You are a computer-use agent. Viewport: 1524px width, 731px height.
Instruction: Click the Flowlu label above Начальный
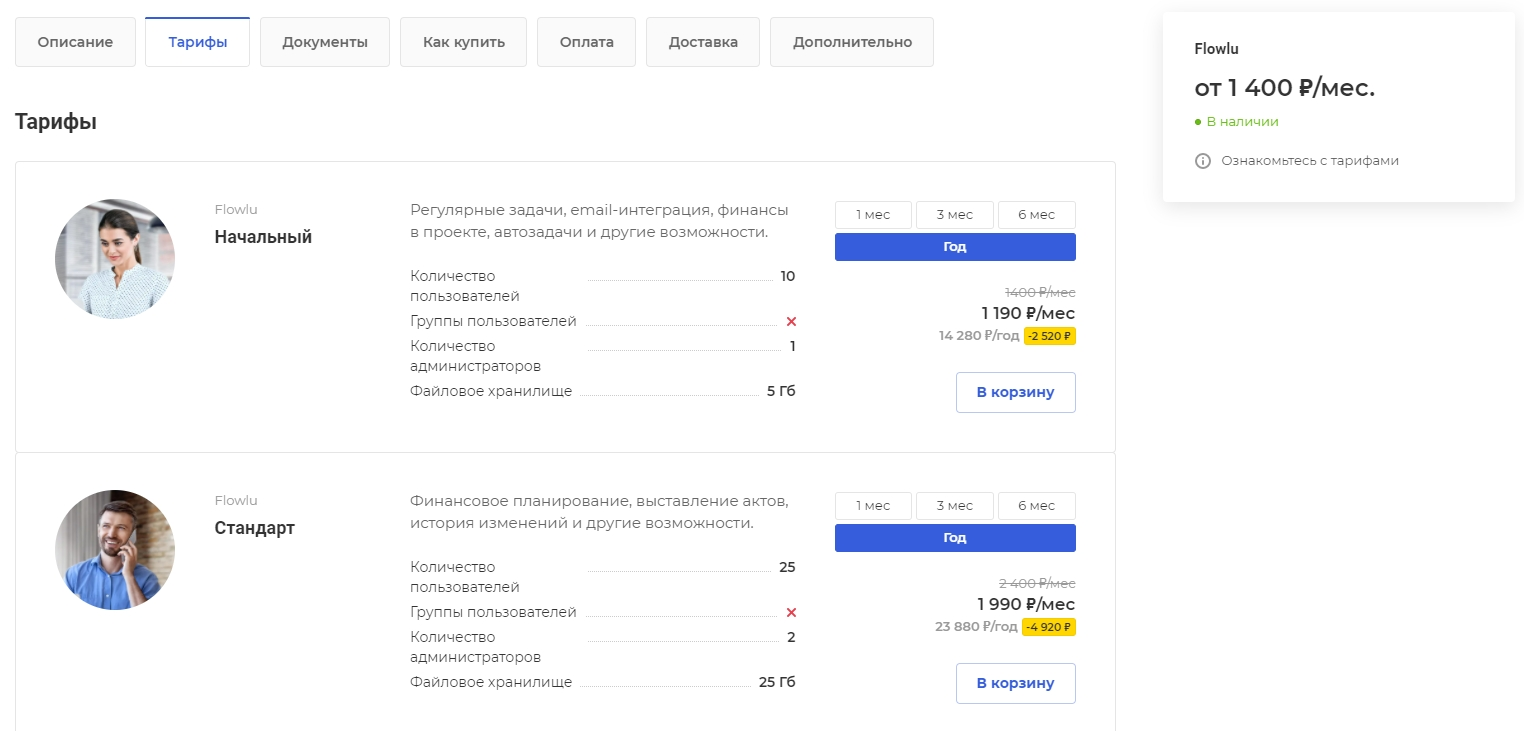(236, 210)
